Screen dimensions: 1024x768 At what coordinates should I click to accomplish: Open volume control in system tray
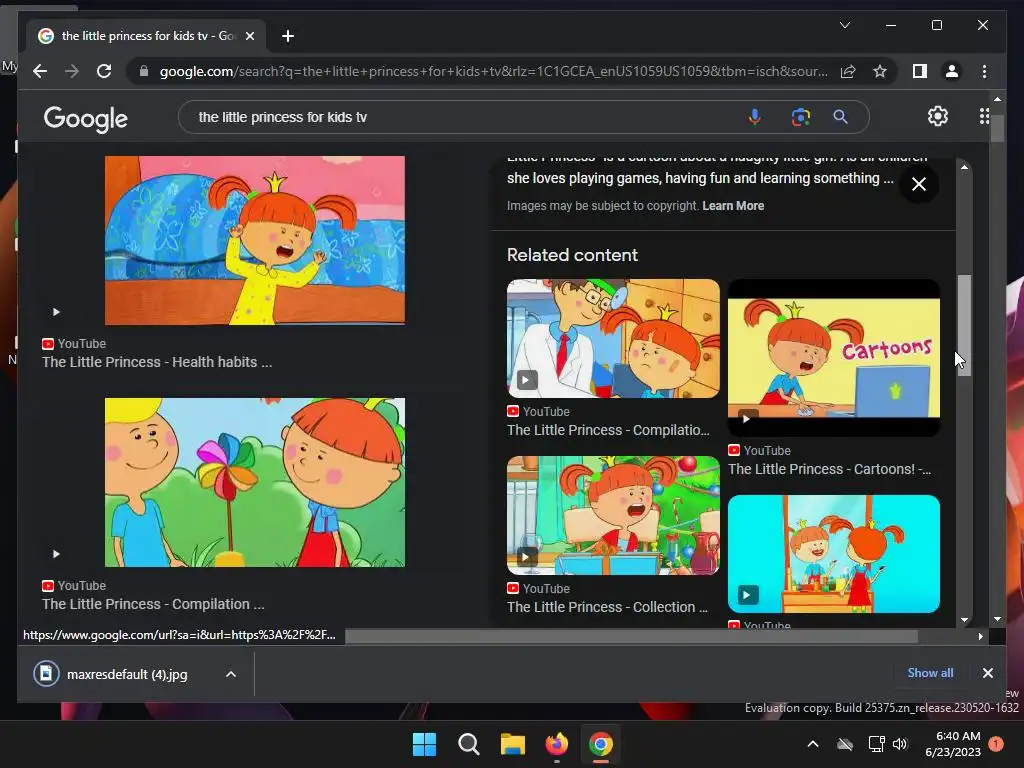[900, 744]
